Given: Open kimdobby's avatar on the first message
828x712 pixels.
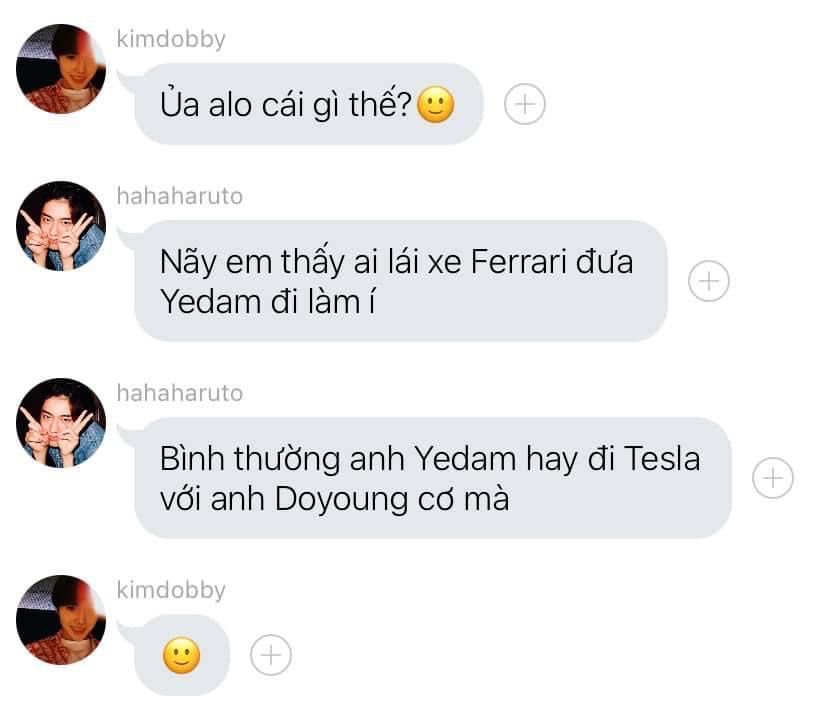Looking at the screenshot, I should [62, 69].
